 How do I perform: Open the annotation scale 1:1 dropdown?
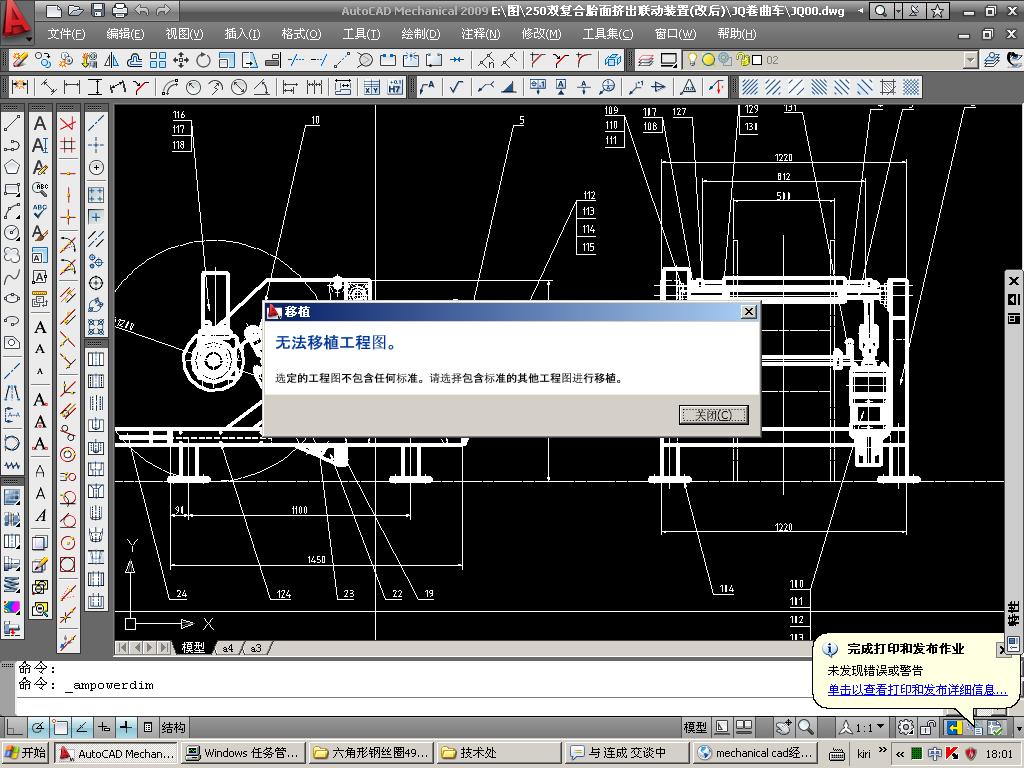863,727
